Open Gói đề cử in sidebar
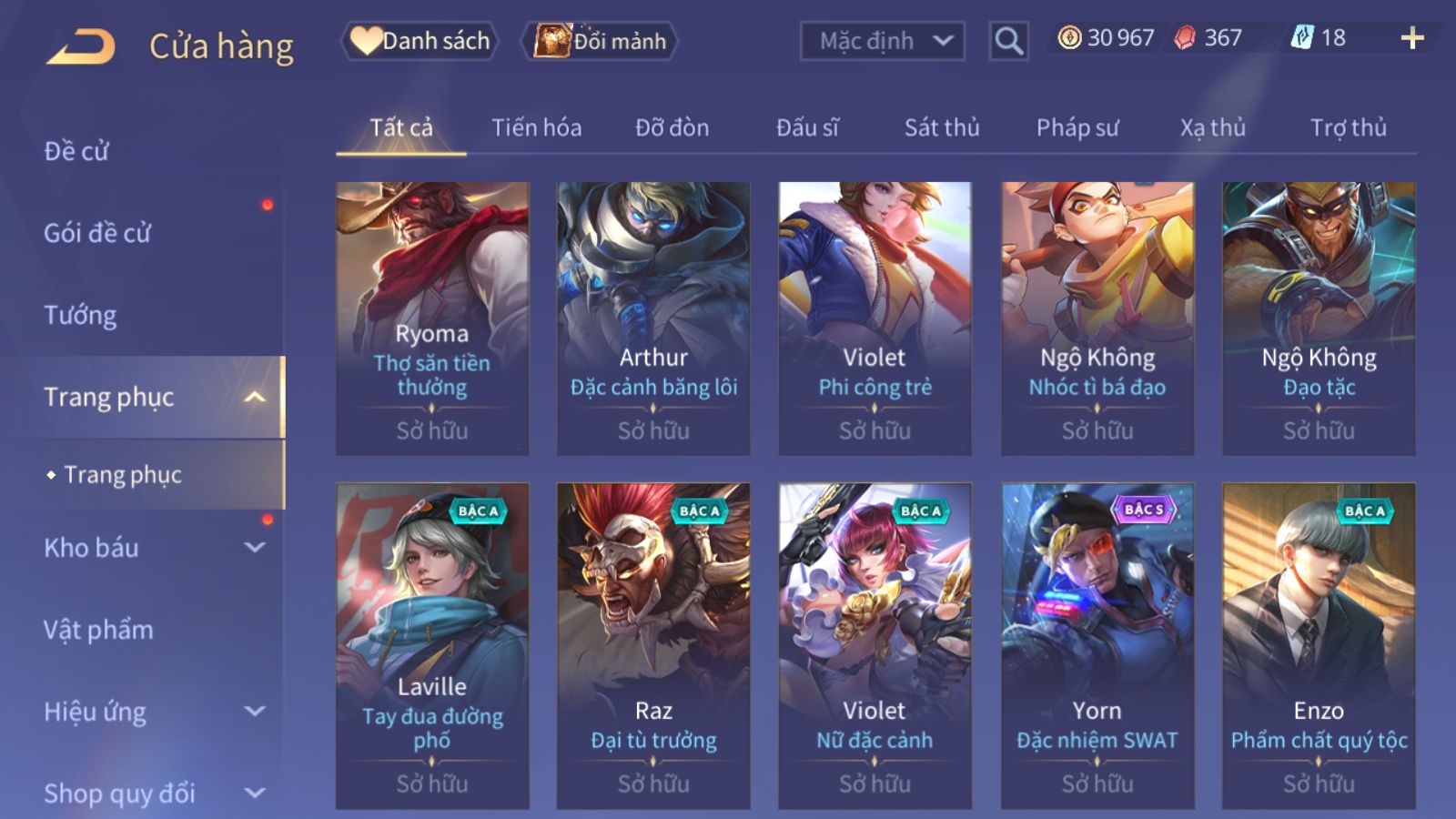This screenshot has width=1456, height=819. [x=97, y=233]
